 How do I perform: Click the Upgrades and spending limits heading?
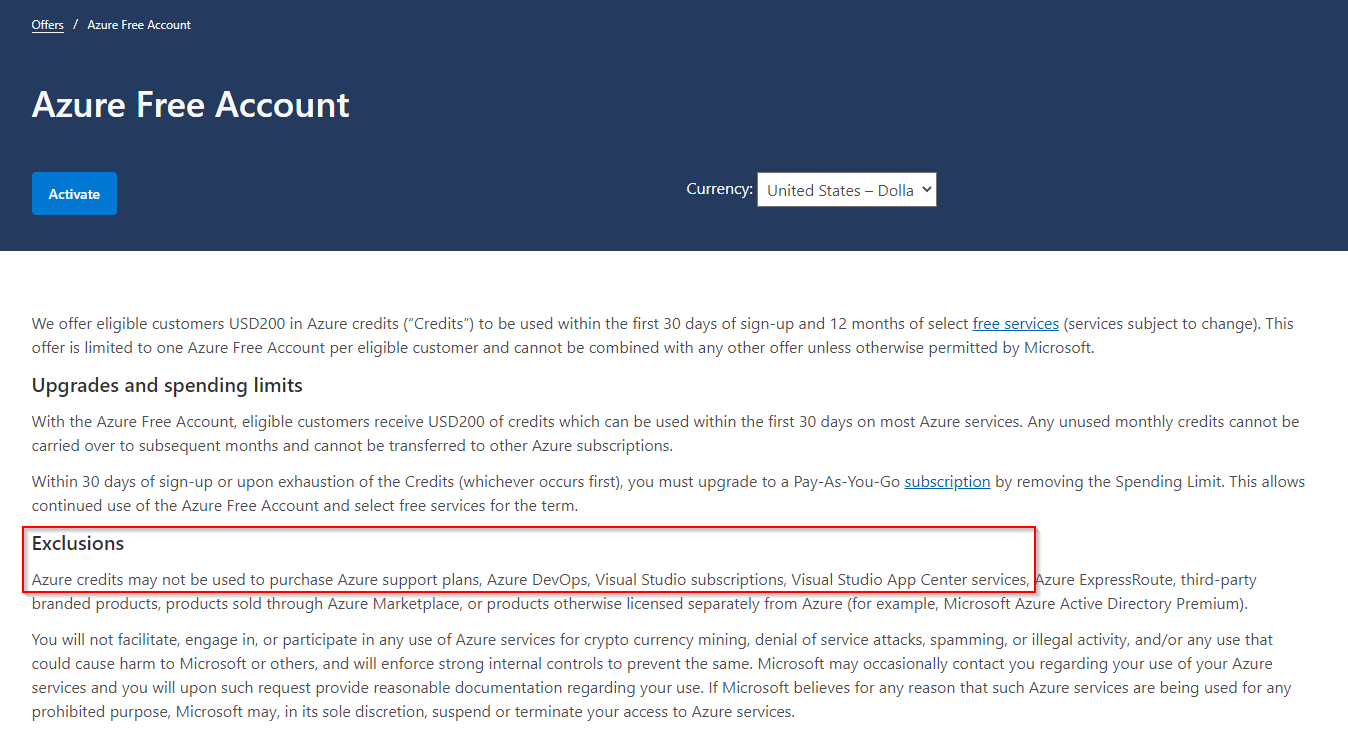(167, 386)
